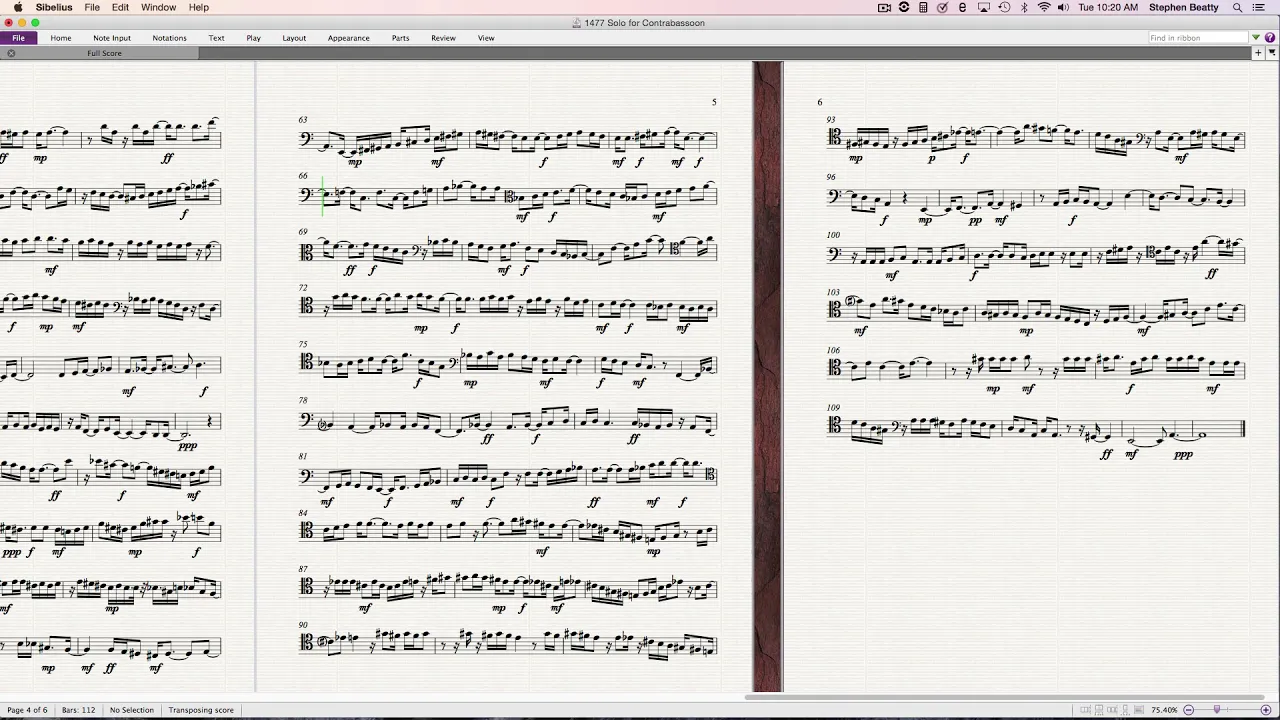Open the File menu in menu bar
This screenshot has width=1280, height=720.
[92, 7]
